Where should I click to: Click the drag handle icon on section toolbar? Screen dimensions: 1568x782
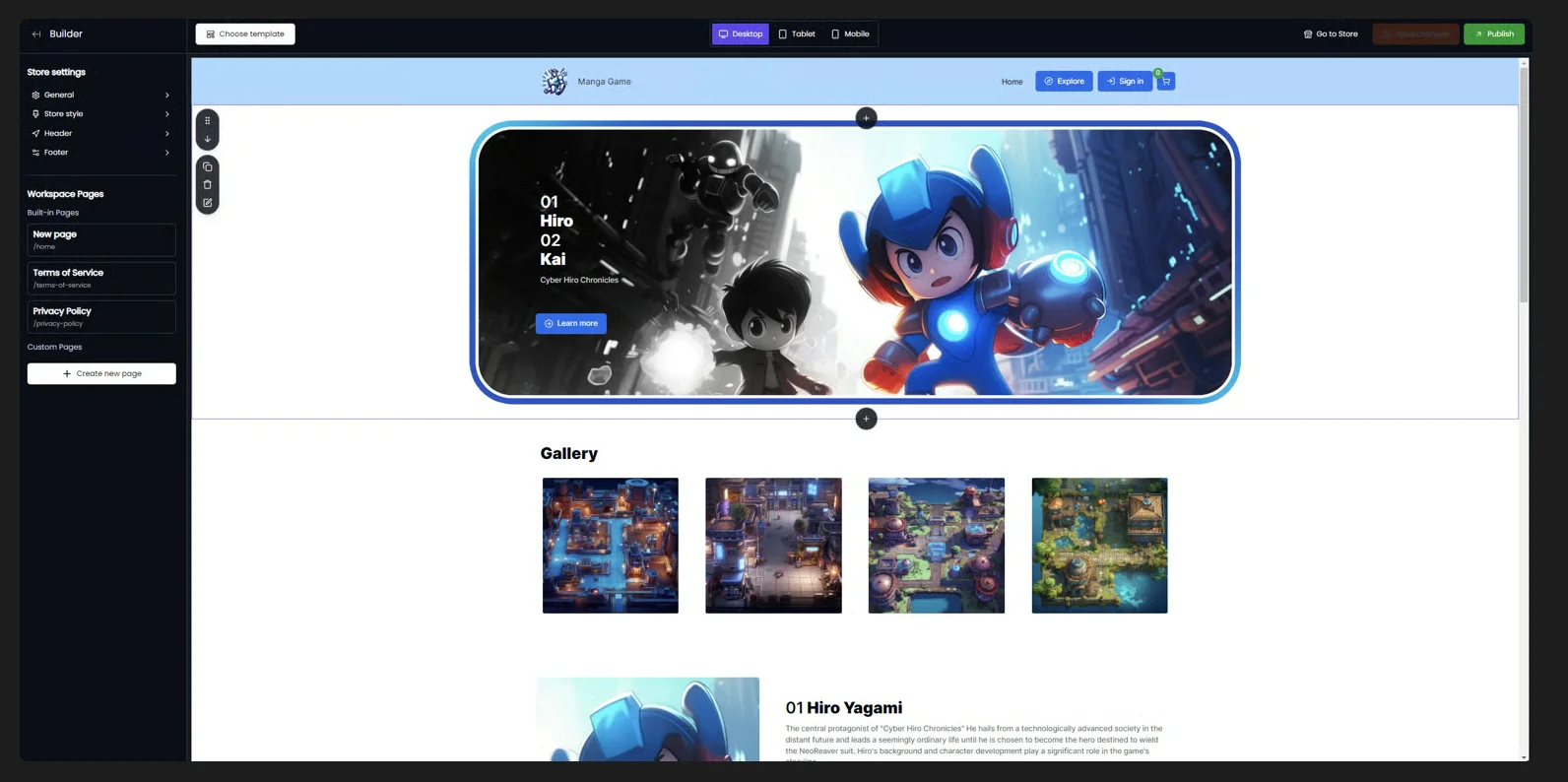(208, 121)
